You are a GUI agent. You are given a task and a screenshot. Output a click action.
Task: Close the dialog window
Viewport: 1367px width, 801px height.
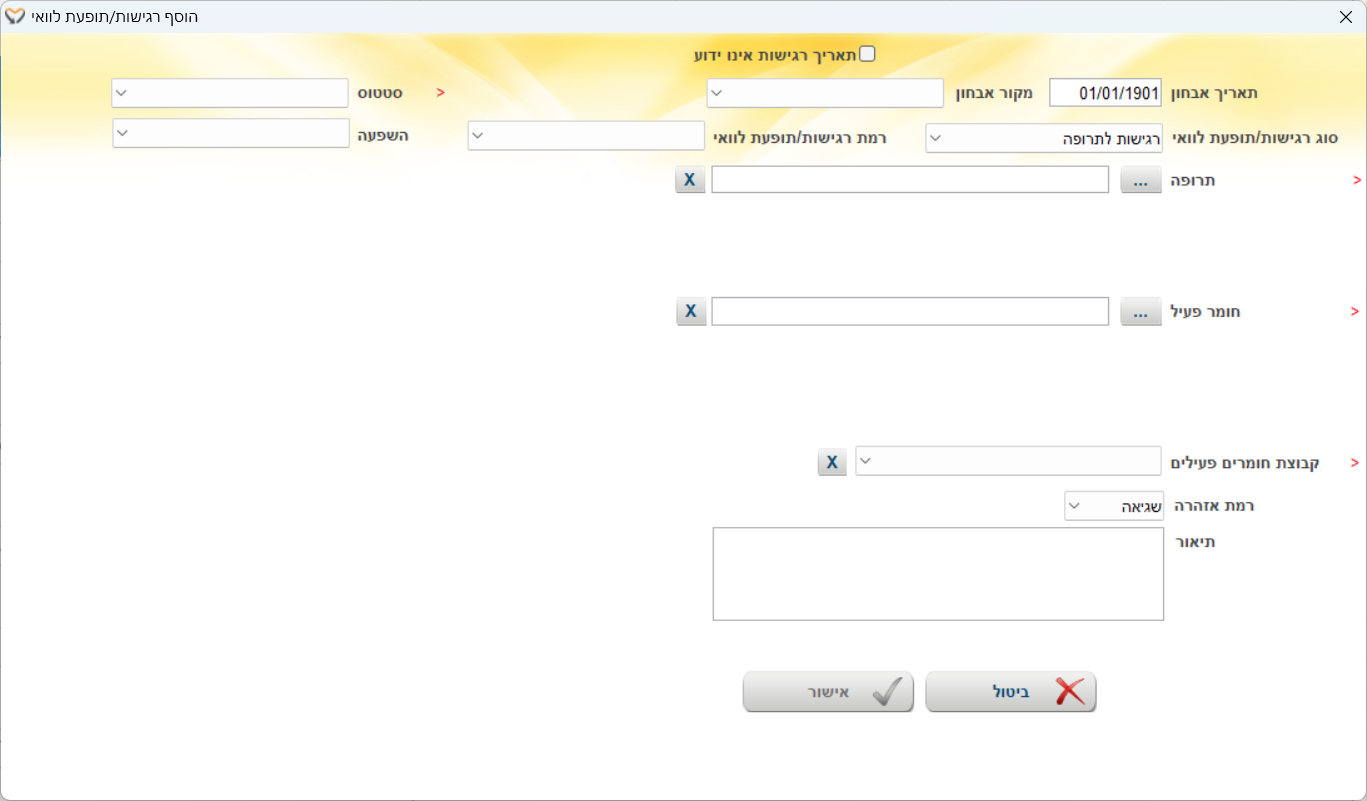[x=1345, y=17]
